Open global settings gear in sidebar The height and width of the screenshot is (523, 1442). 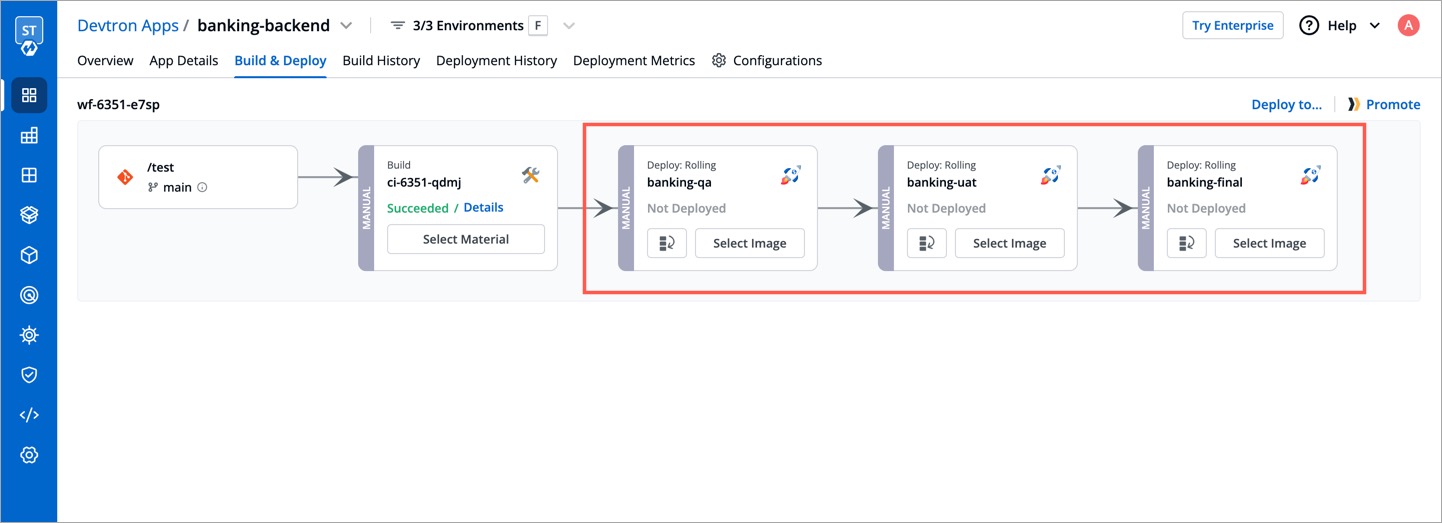pyautogui.click(x=29, y=455)
